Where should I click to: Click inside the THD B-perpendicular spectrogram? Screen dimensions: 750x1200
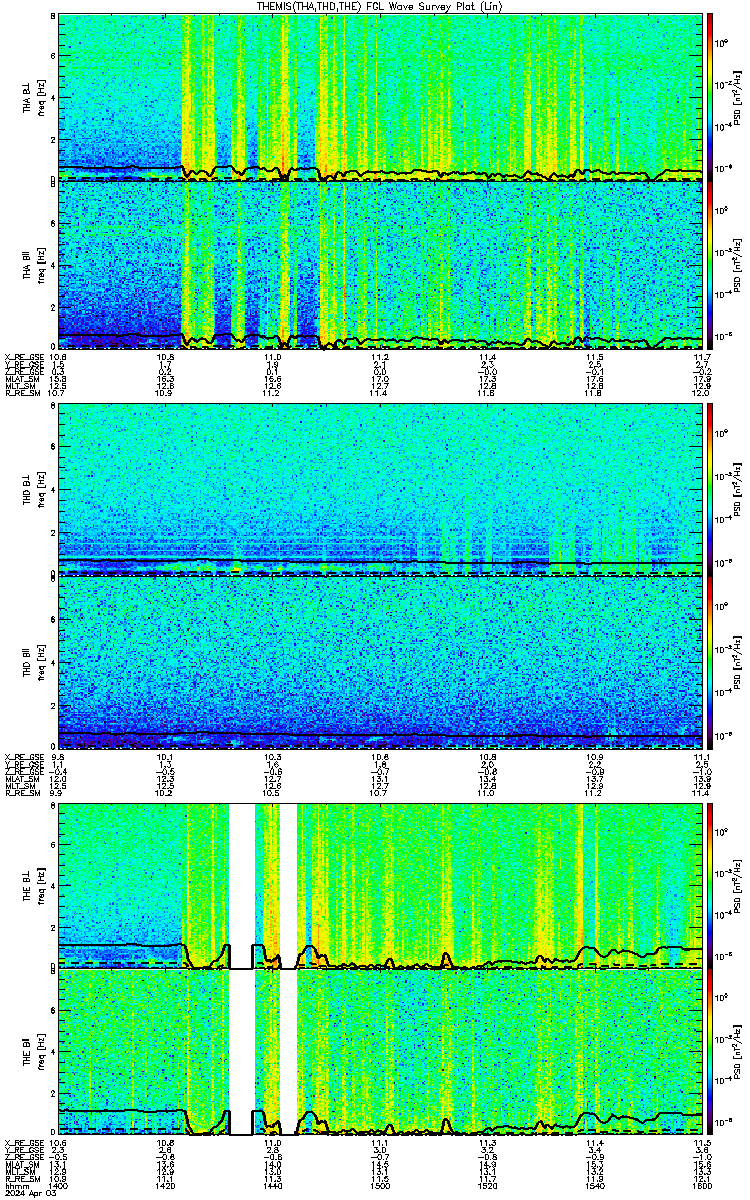point(380,490)
